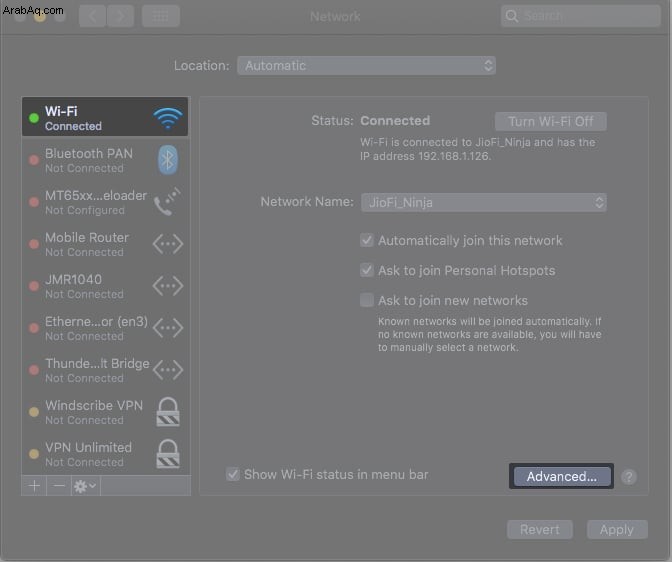Select Mobile Router service

click(x=105, y=244)
